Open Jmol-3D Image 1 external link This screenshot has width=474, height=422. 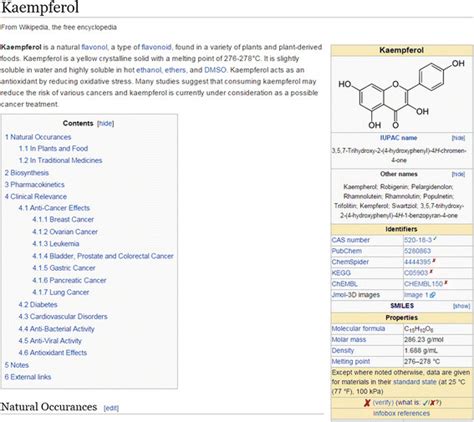tap(420, 295)
